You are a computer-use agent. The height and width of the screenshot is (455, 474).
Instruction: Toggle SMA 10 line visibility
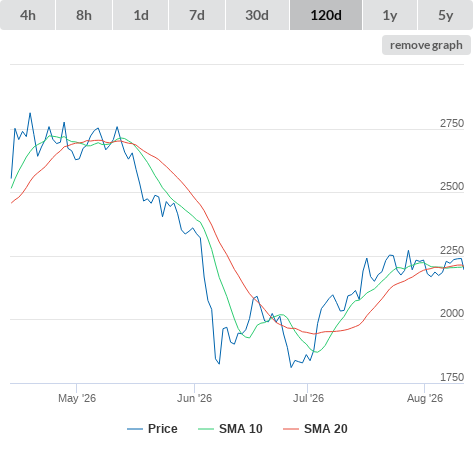[x=241, y=429]
